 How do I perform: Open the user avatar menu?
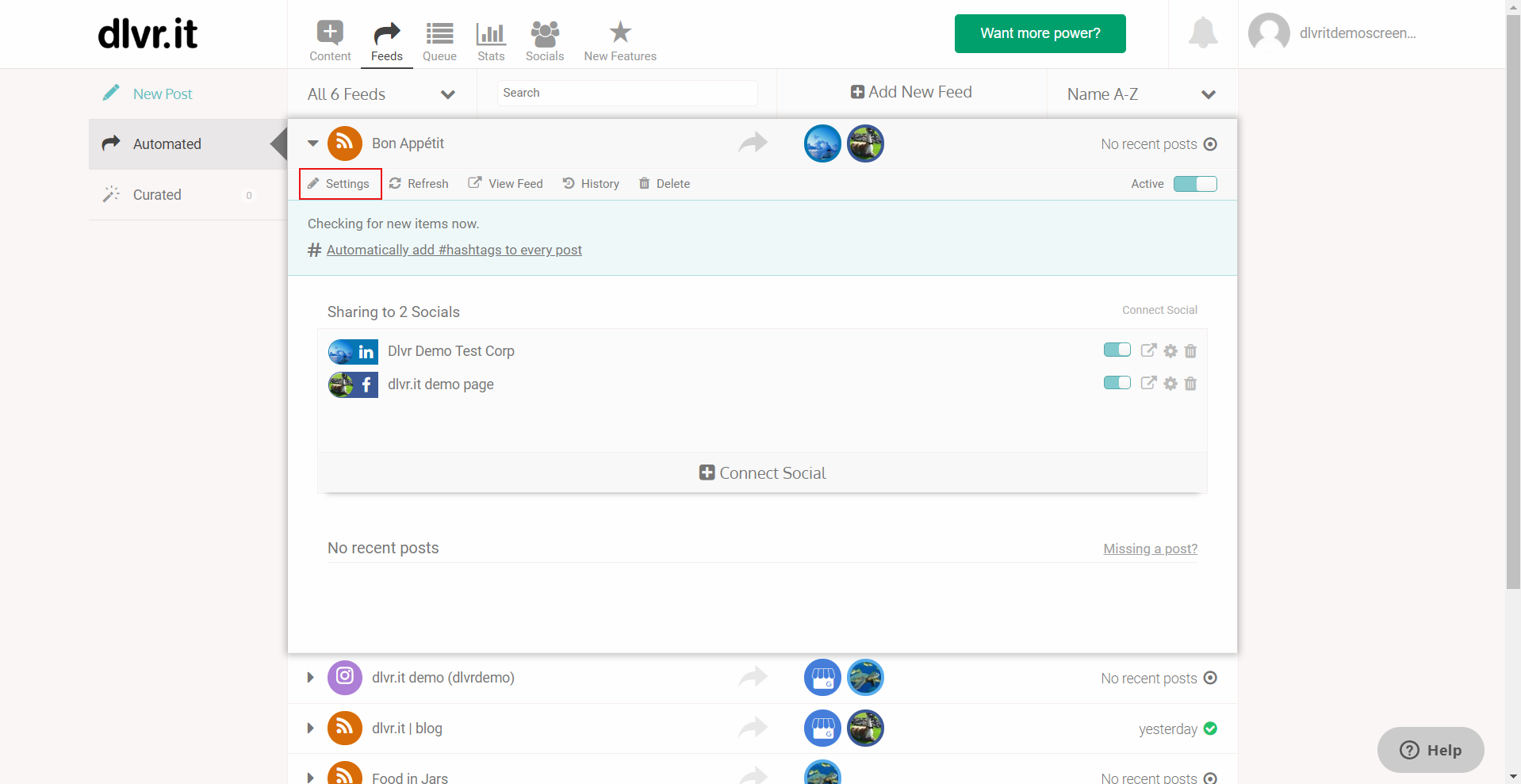click(x=1269, y=33)
